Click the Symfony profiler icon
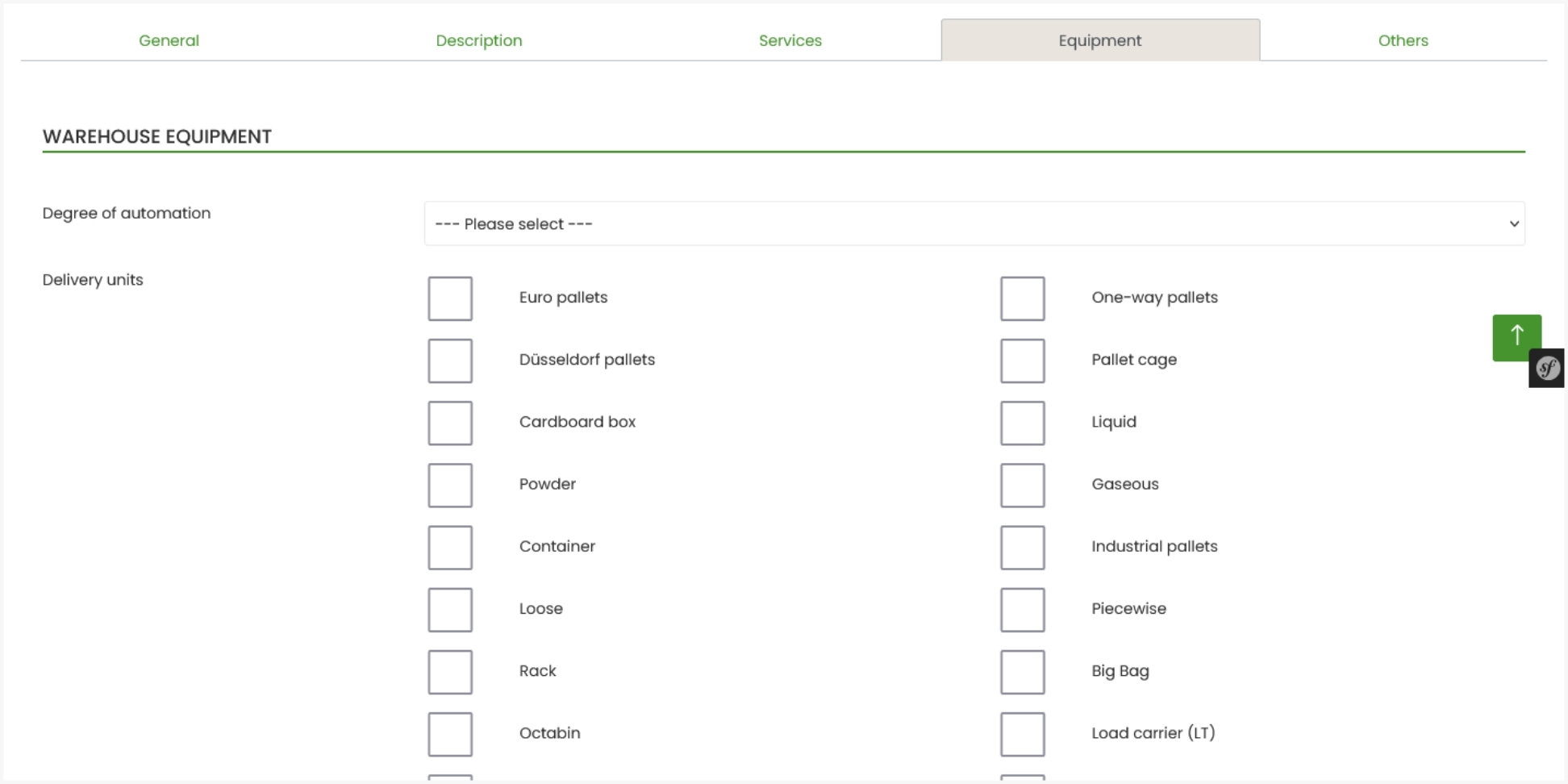Screen dimensions: 1568x784 (1546, 368)
